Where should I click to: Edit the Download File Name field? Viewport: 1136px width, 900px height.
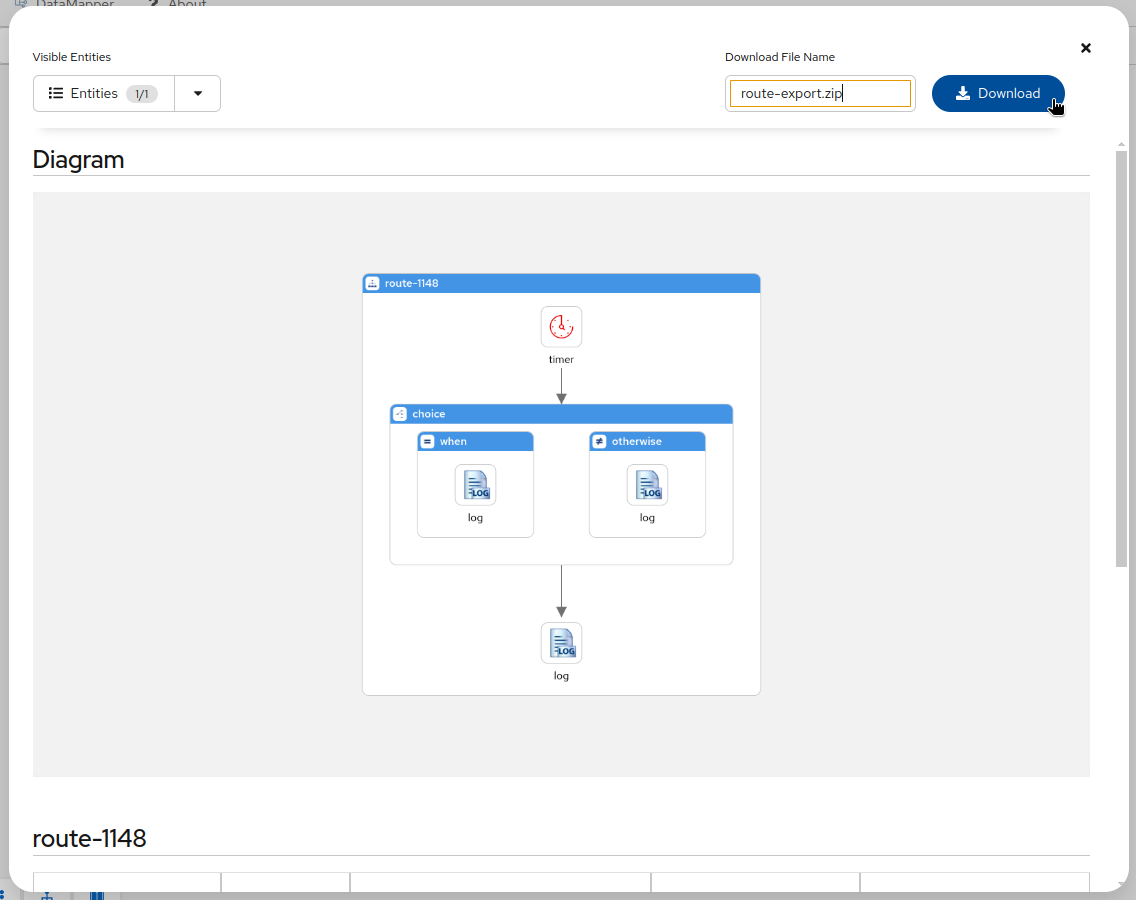[x=820, y=93]
